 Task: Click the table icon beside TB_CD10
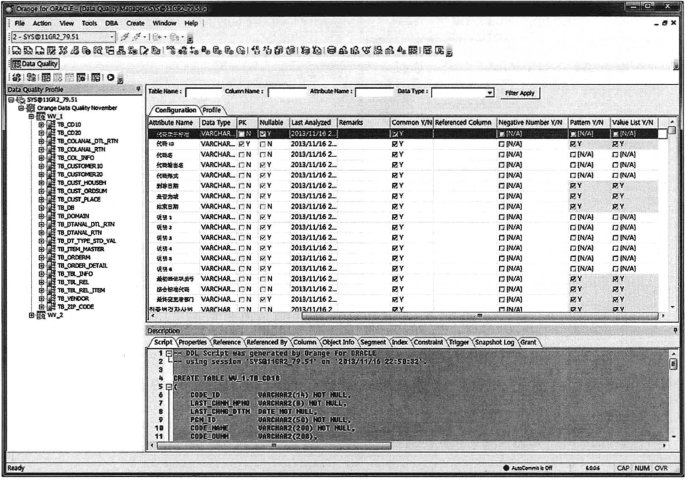click(x=51, y=125)
